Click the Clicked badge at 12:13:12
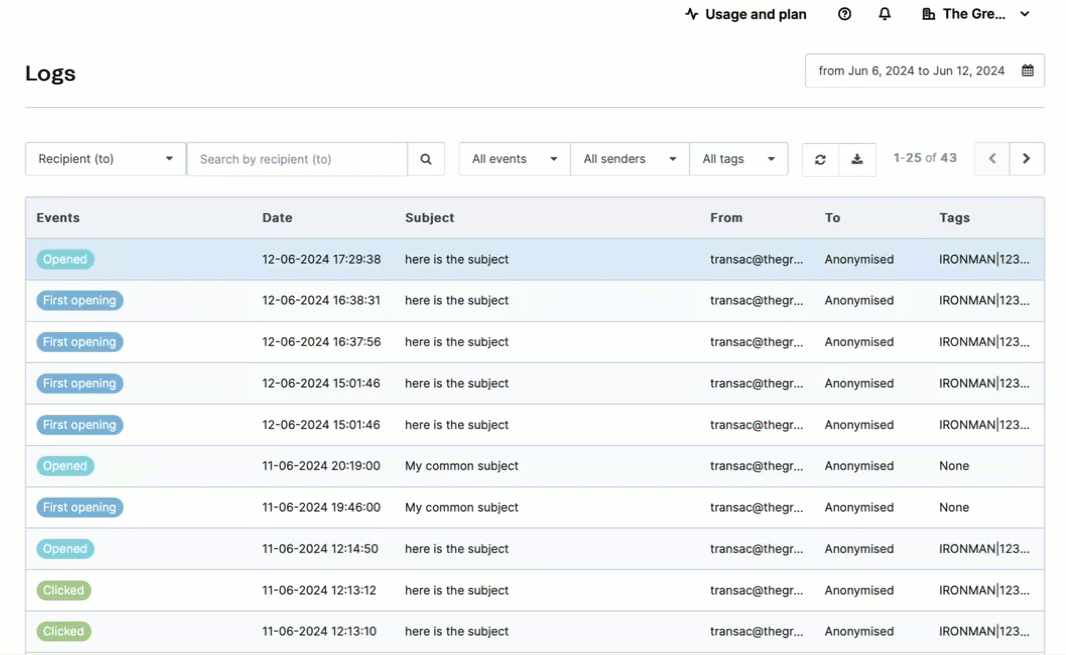This screenshot has width=1066, height=655. [x=64, y=590]
